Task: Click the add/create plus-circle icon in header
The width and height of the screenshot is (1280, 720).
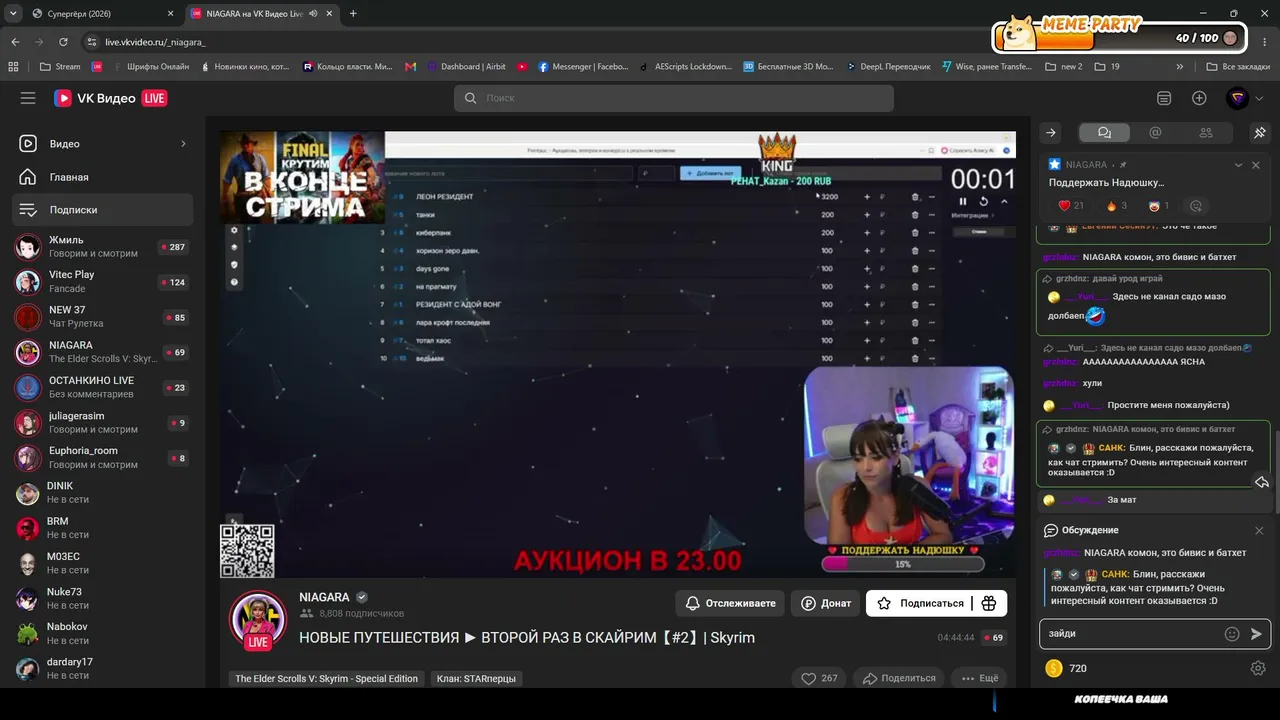Action: pos(1199,98)
